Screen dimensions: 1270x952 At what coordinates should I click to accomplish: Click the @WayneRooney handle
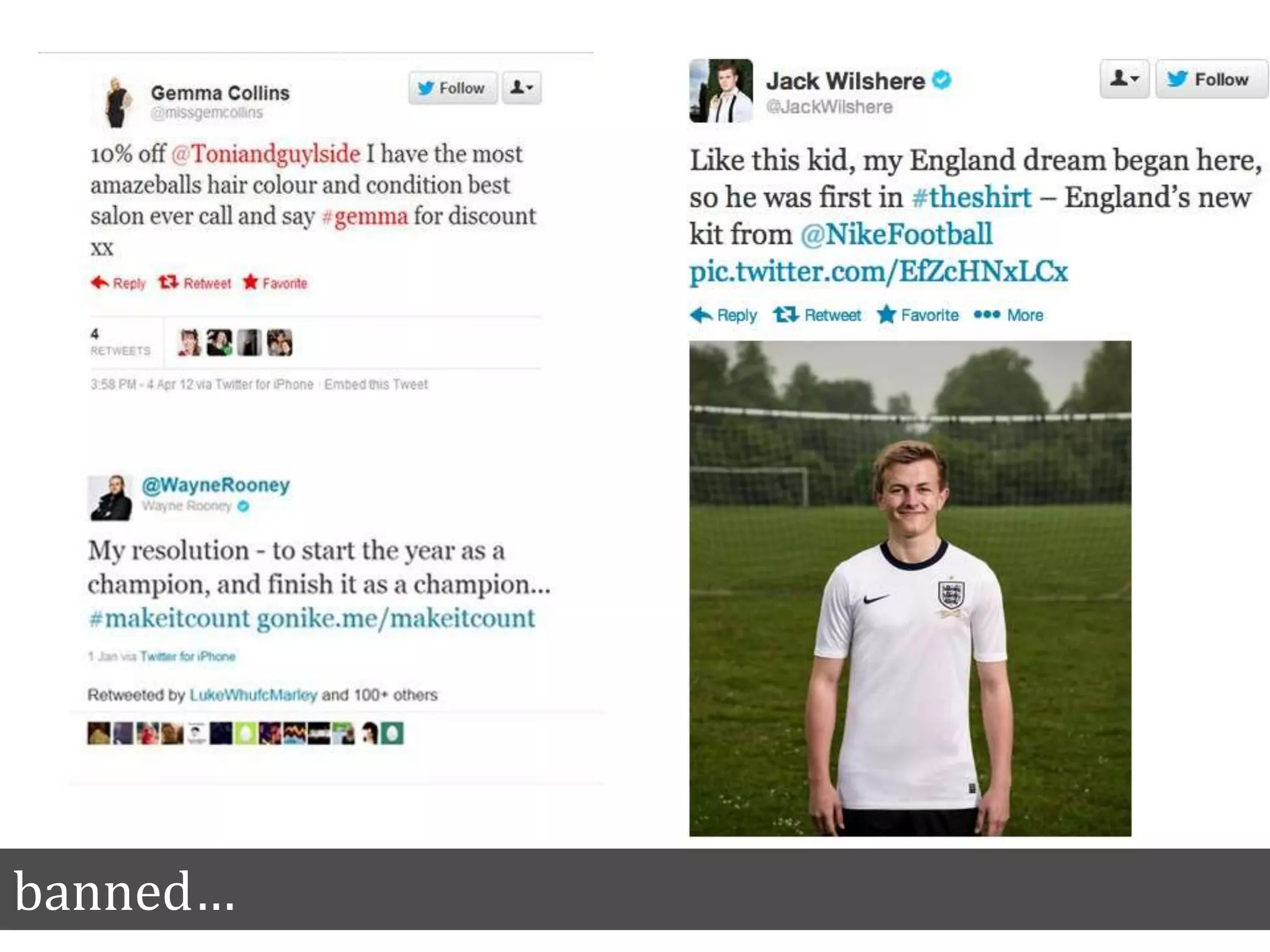coord(216,485)
